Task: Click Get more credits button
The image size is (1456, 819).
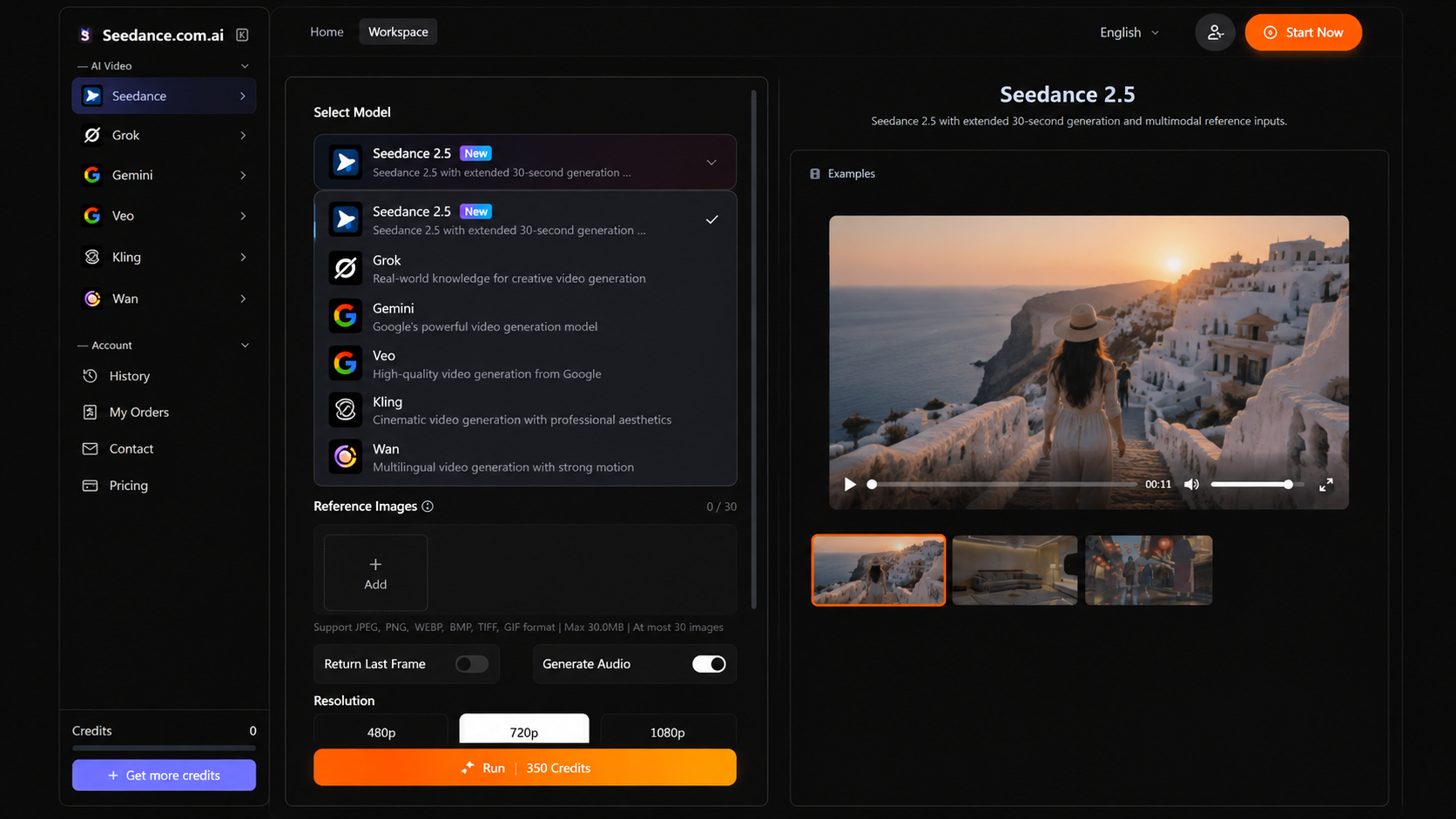Action: (164, 775)
